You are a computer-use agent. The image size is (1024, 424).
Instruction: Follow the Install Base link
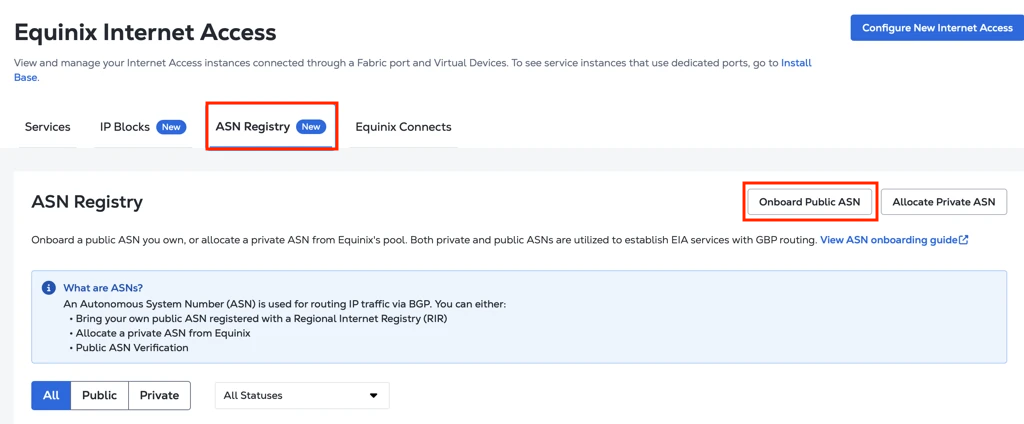point(796,63)
